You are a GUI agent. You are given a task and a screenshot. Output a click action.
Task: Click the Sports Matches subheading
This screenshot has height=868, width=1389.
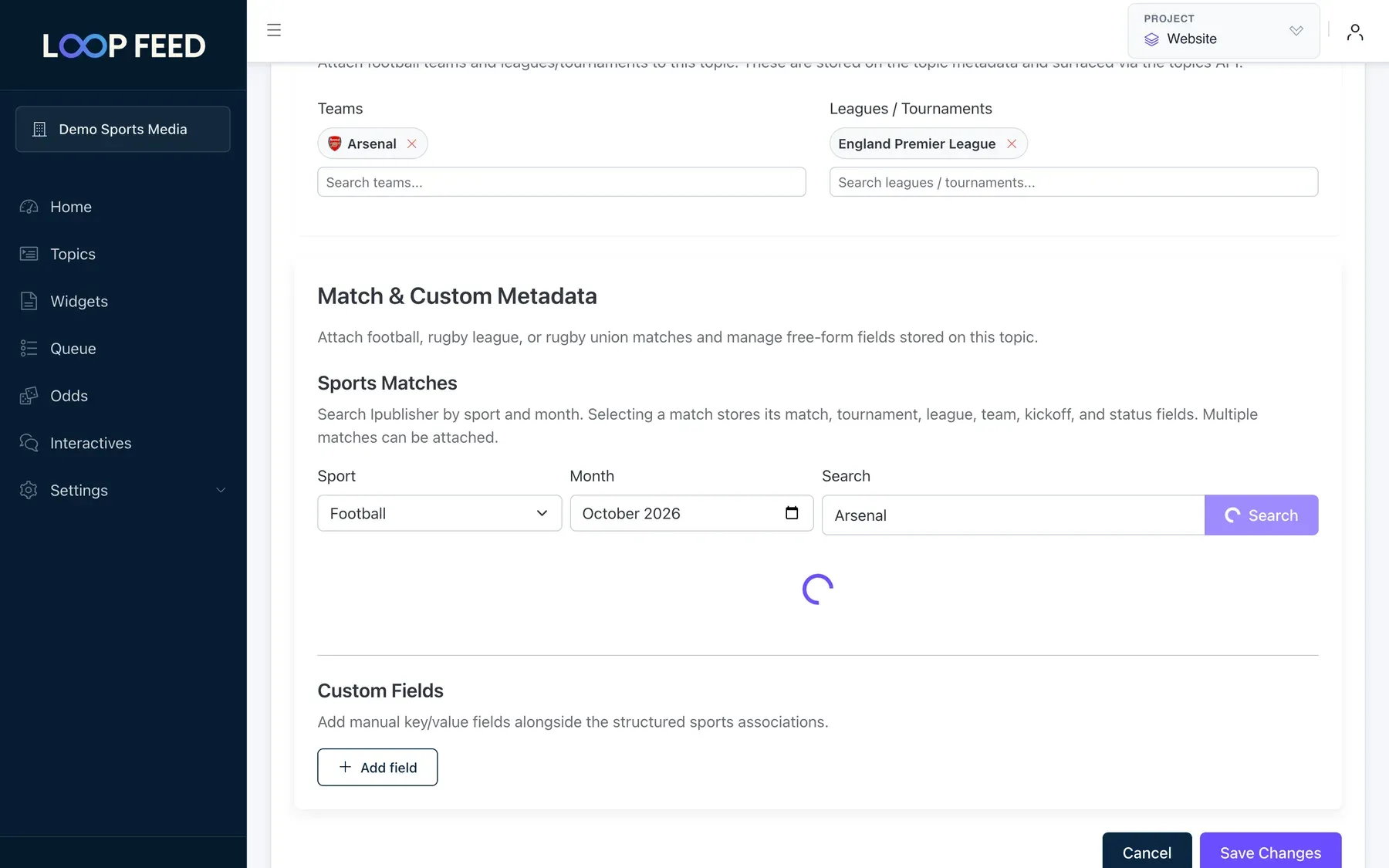pyautogui.click(x=387, y=383)
